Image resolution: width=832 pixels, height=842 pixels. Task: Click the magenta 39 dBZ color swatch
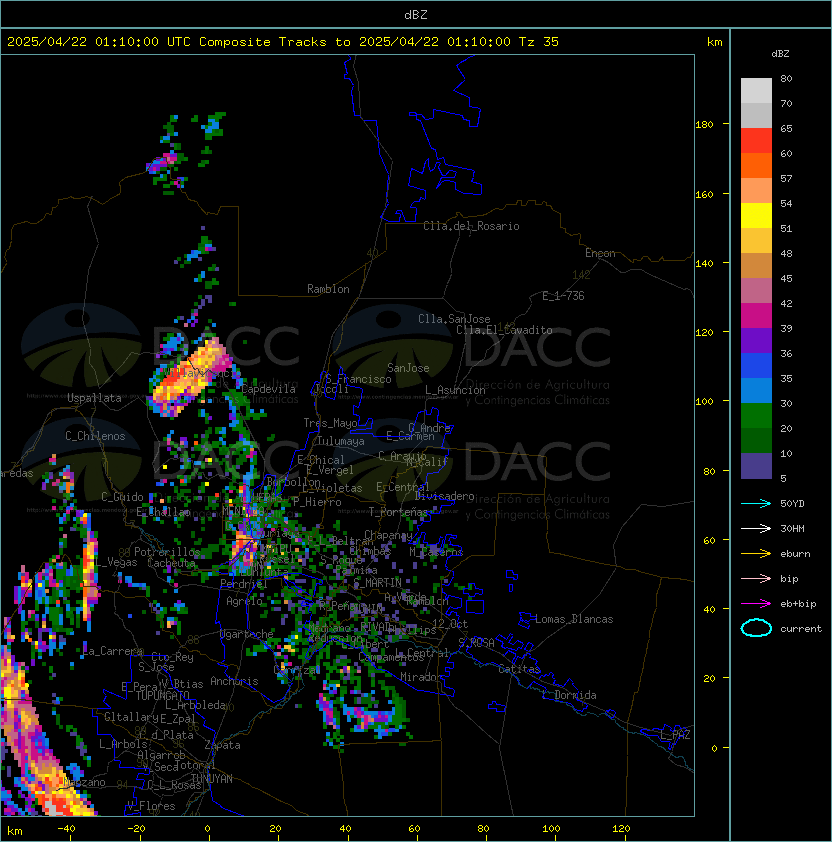[756, 316]
